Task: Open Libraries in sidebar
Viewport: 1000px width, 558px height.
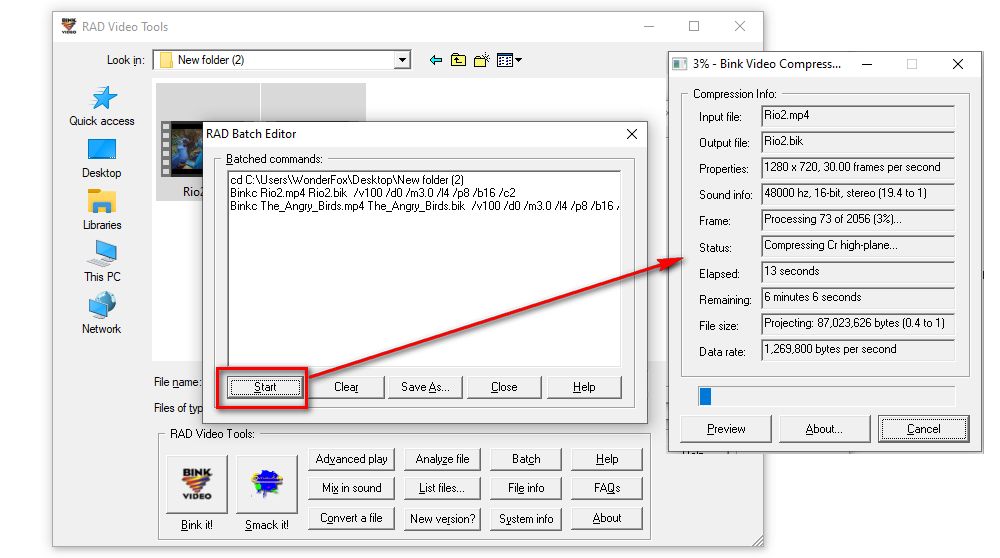Action: tap(102, 210)
